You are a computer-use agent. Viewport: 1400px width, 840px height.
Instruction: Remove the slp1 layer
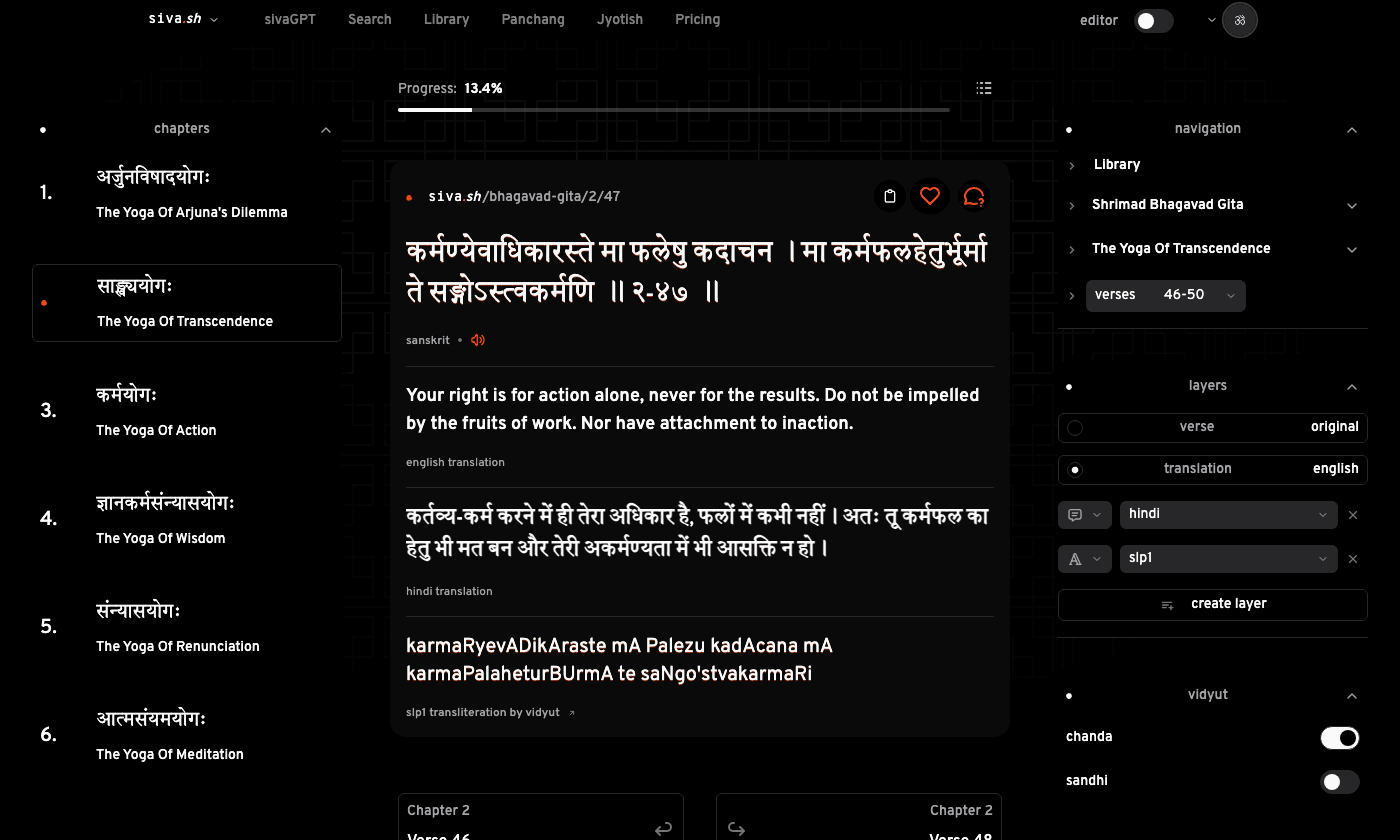pyautogui.click(x=1353, y=559)
